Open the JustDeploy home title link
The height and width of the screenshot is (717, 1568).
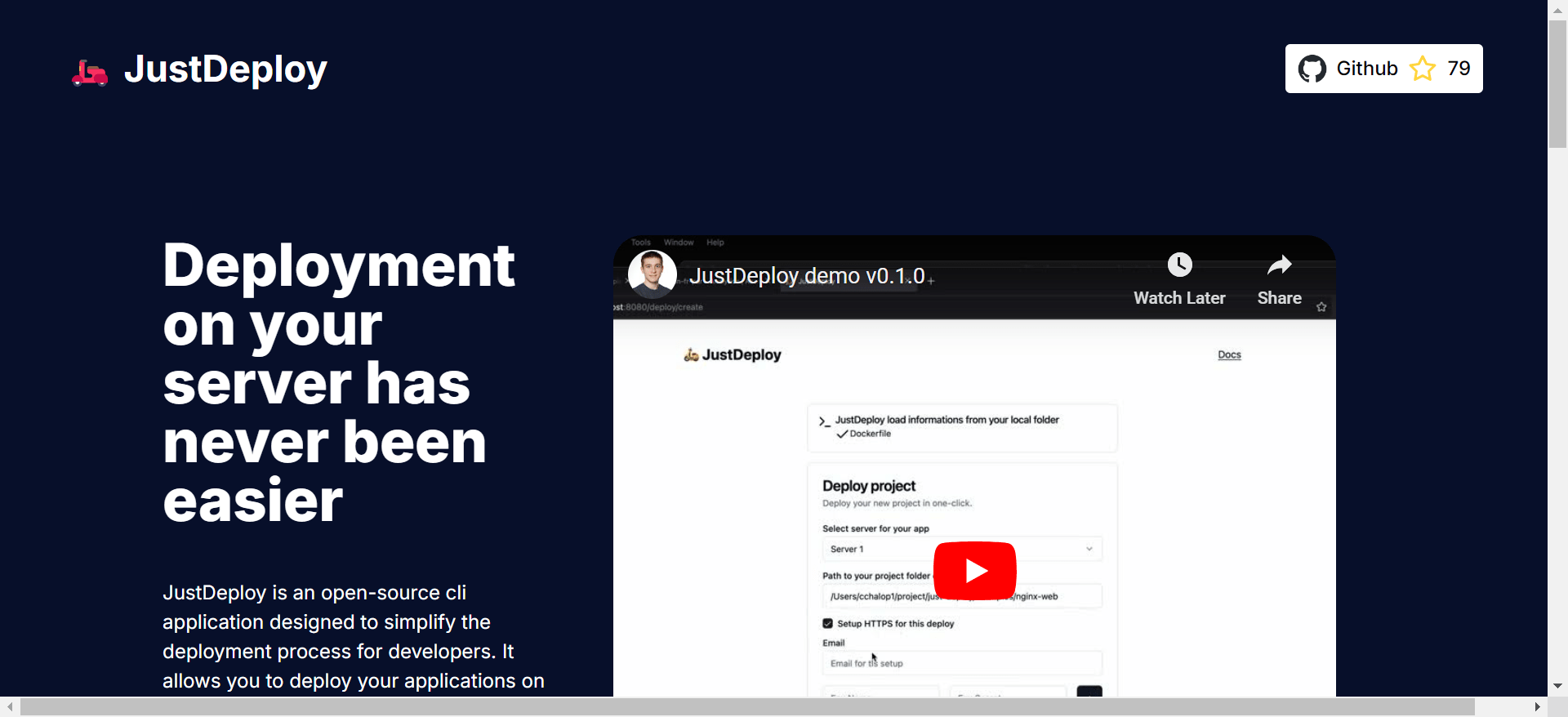pos(225,69)
